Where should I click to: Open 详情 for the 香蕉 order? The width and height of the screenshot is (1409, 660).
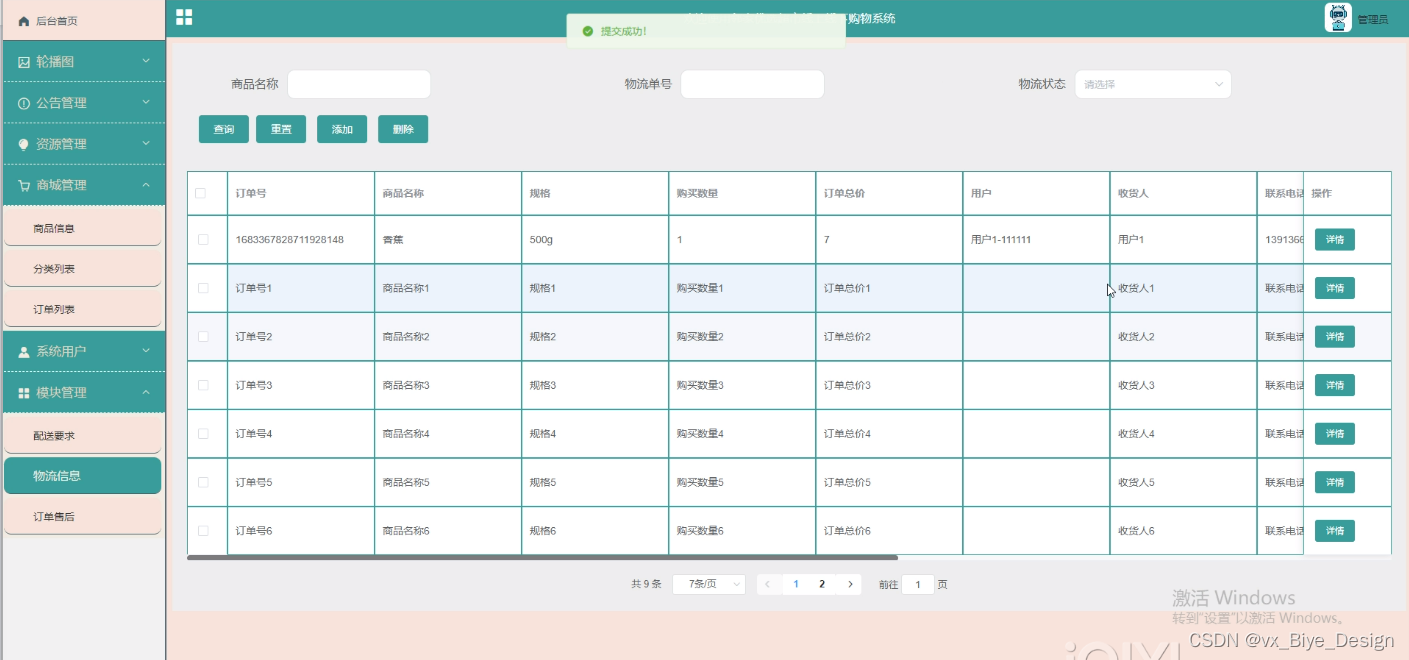1335,240
